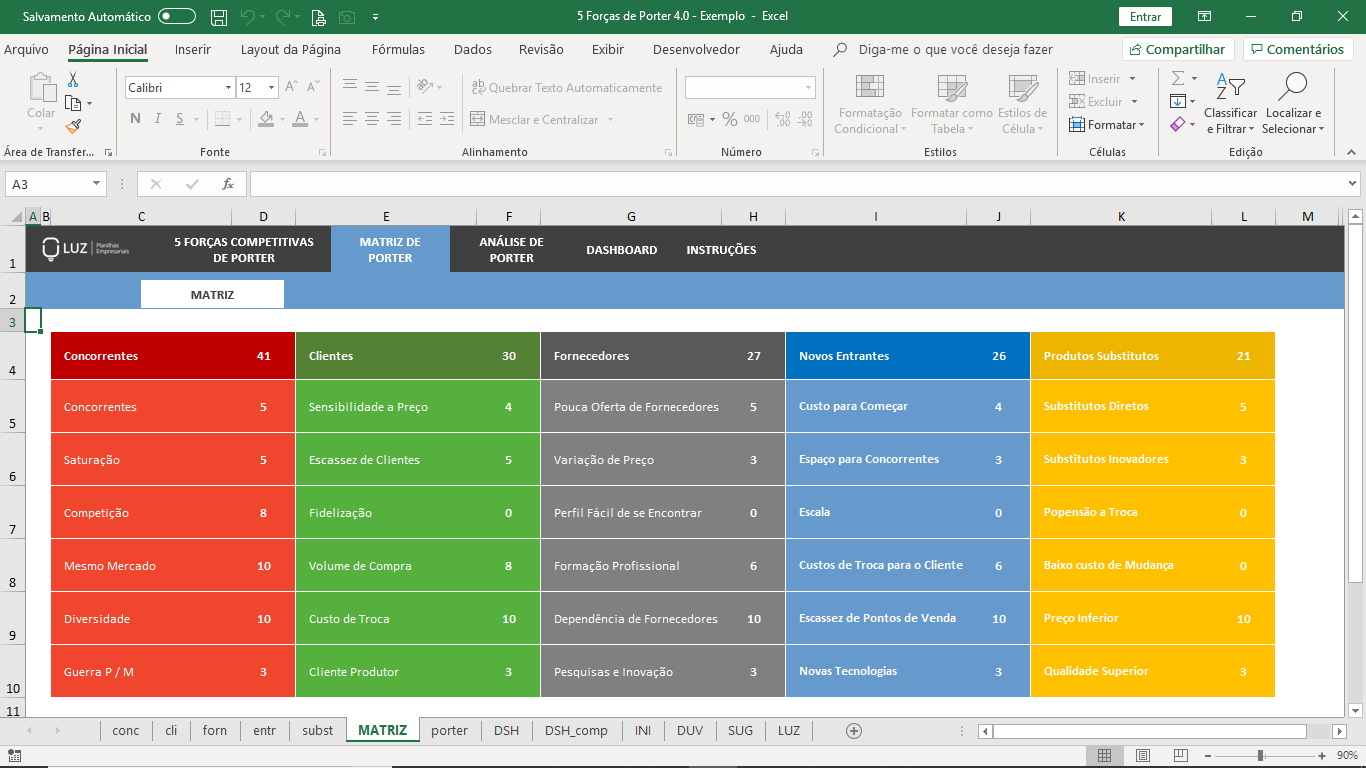
Task: Select column header G
Action: [x=631, y=216]
